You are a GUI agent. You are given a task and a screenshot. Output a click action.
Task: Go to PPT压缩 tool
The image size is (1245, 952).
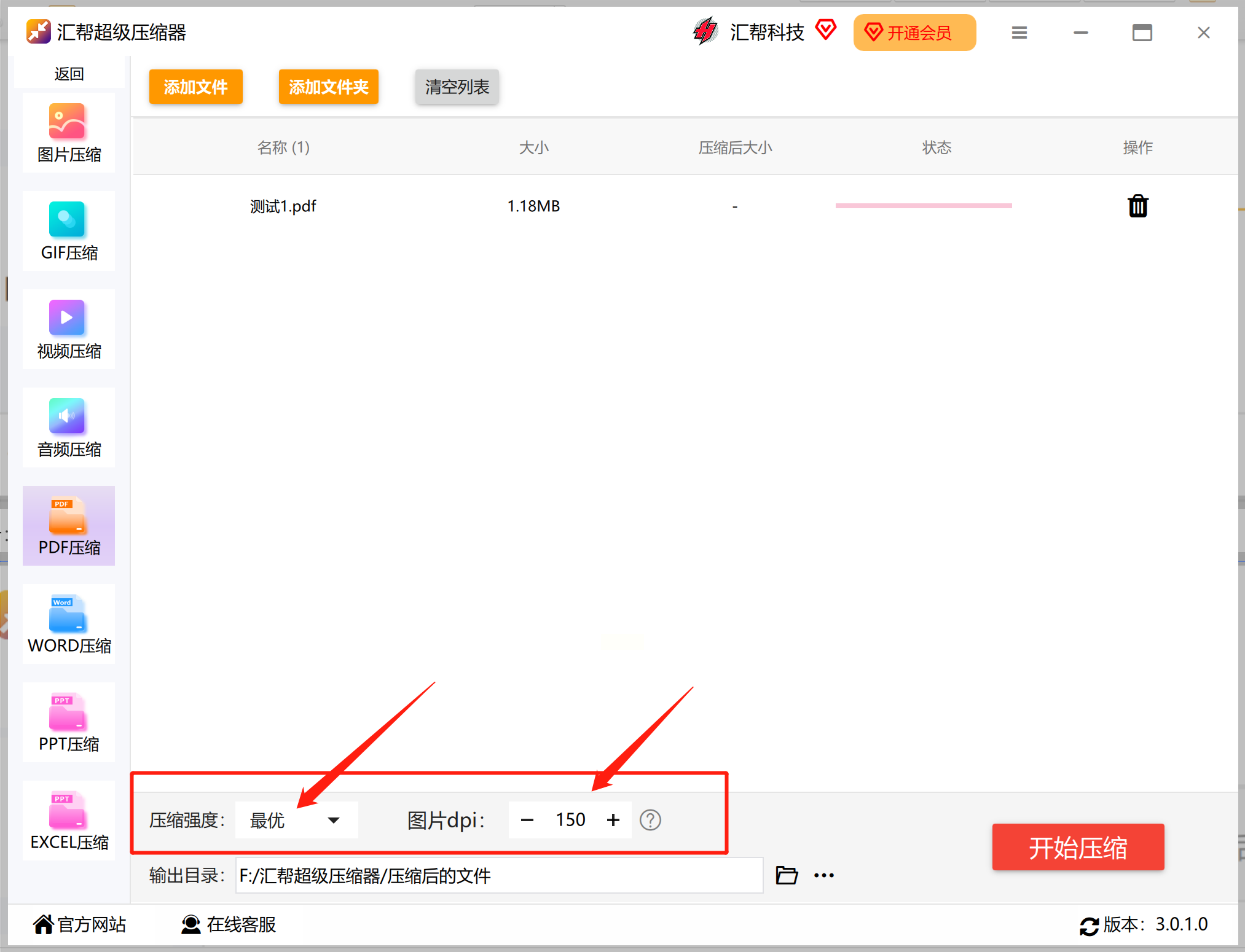tap(69, 723)
